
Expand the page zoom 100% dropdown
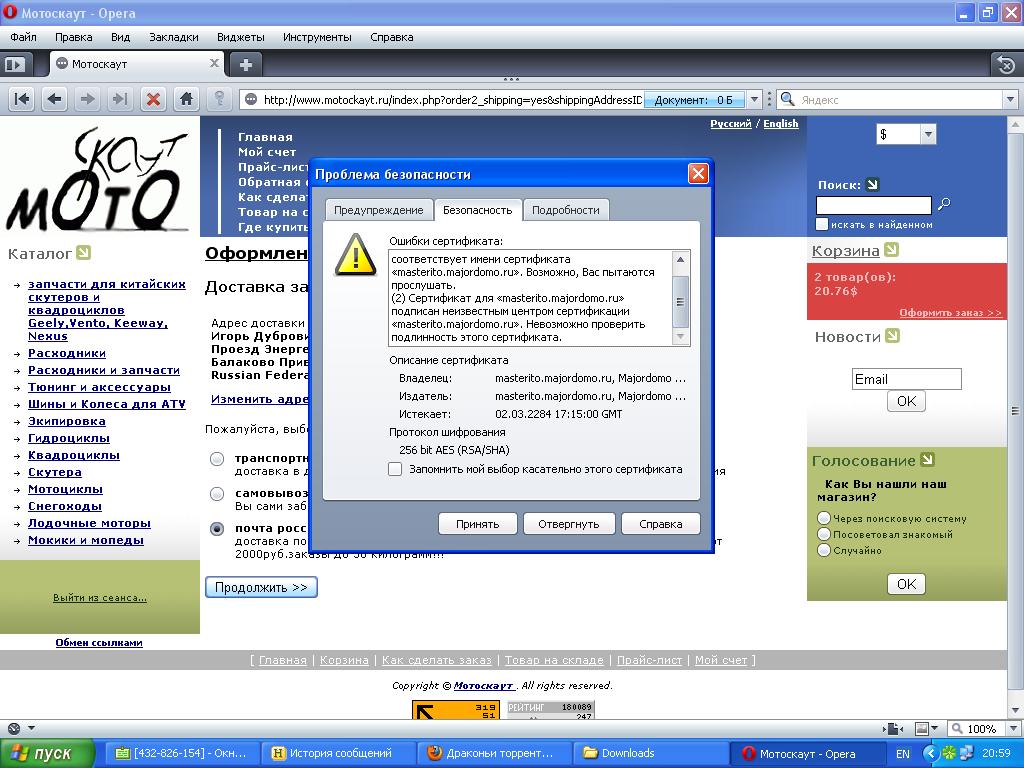1007,729
